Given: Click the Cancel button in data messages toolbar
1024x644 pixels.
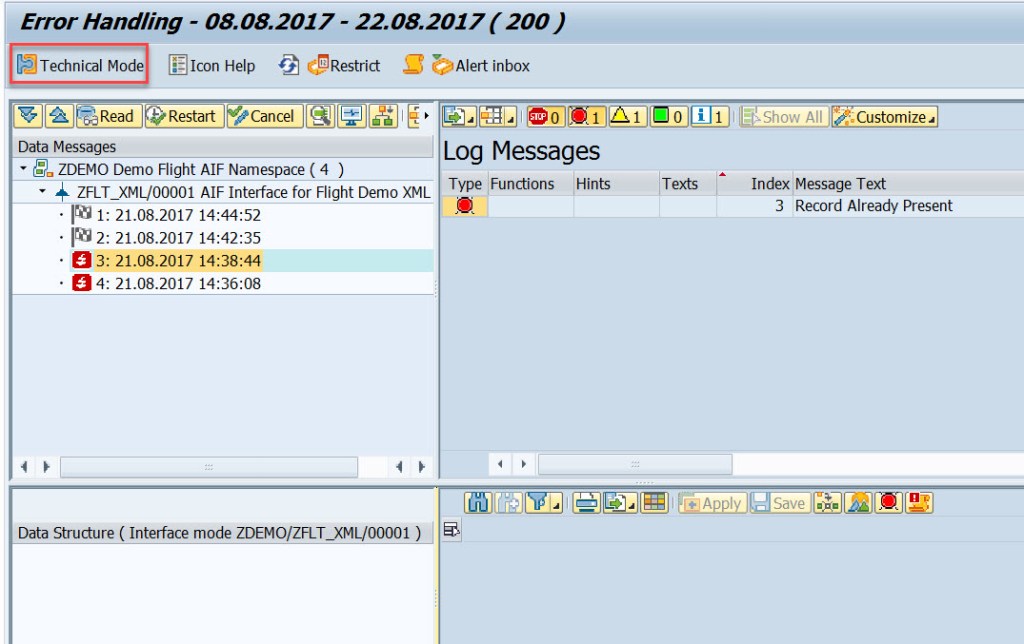Looking at the screenshot, I should (x=264, y=116).
